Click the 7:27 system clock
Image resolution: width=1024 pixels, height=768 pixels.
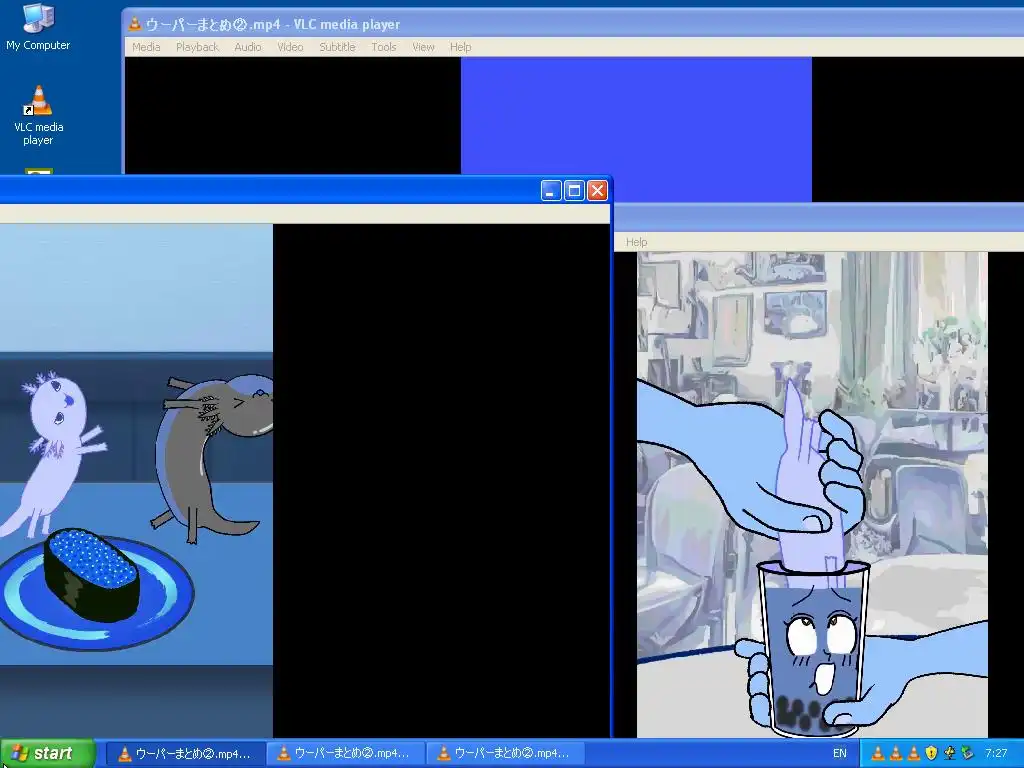(996, 754)
